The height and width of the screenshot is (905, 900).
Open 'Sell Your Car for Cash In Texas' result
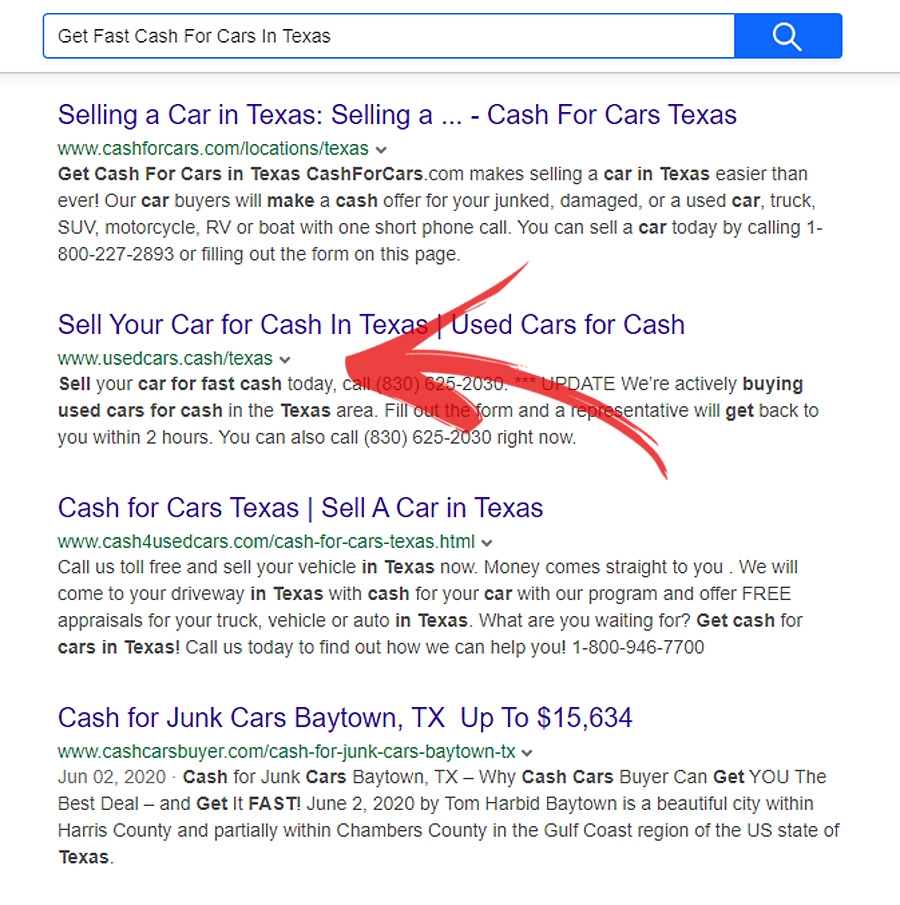click(x=371, y=324)
